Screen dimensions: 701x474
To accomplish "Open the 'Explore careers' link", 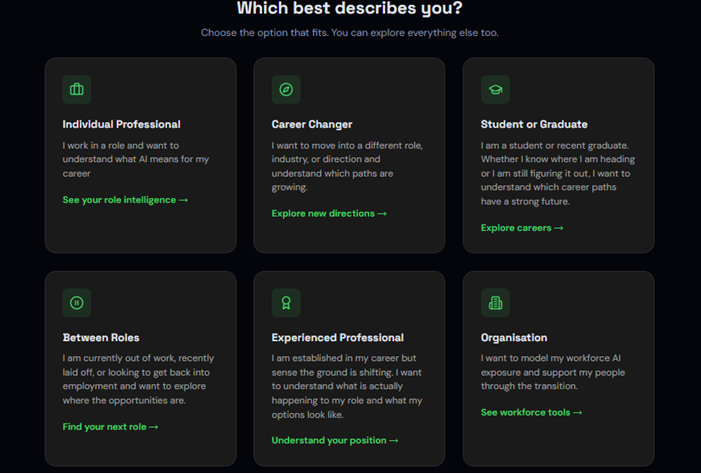I will pos(522,228).
